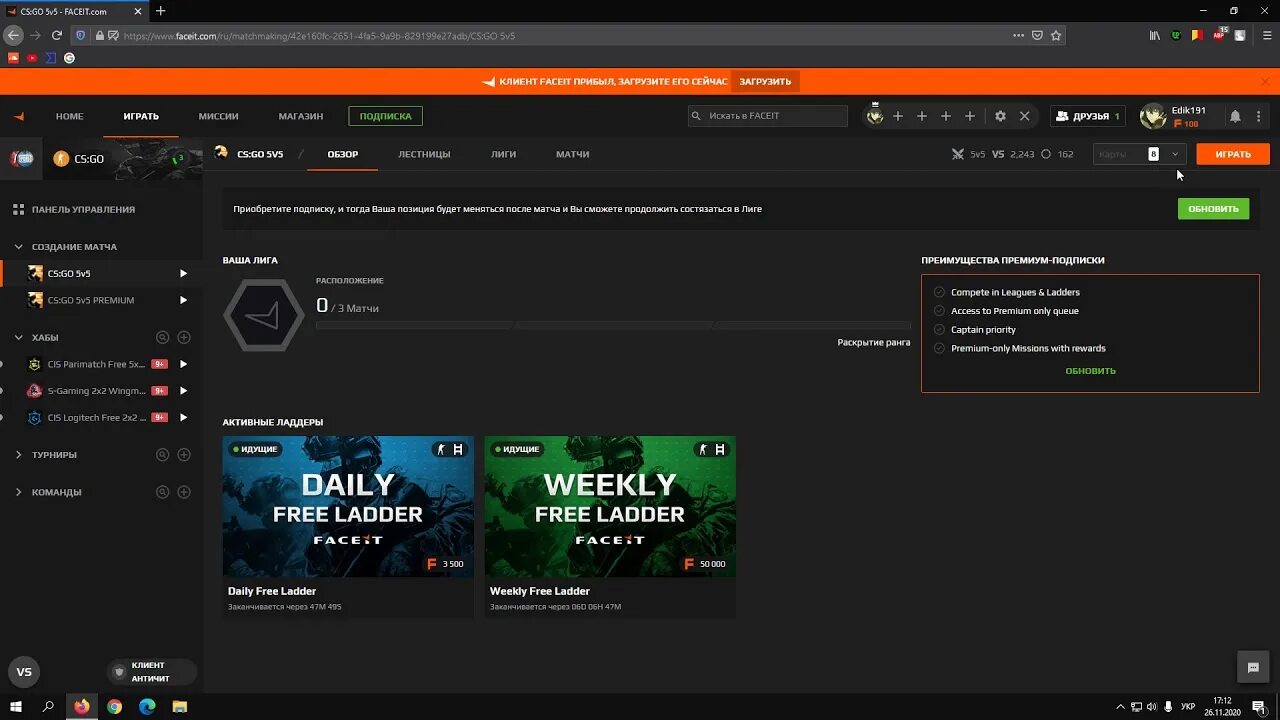
Task: Expand CIS Logitech Free 2x2 hub arrow
Action: point(183,418)
